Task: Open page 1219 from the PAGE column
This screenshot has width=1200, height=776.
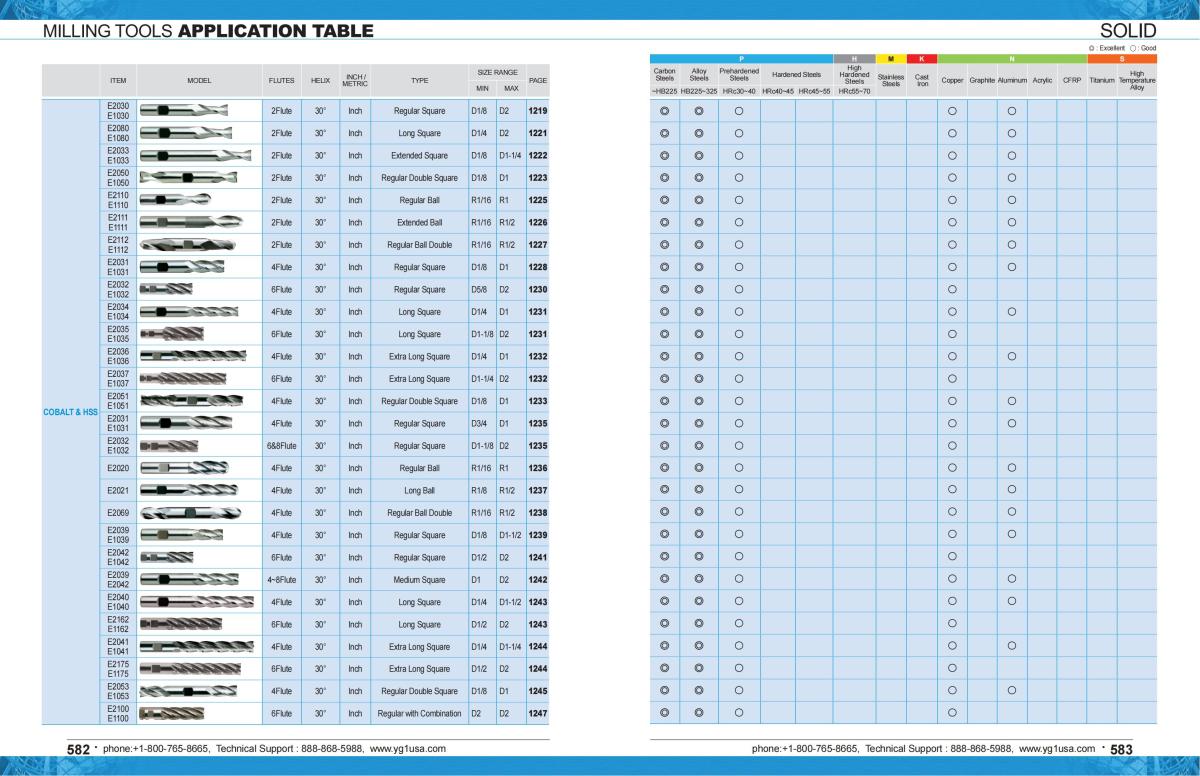Action: click(x=537, y=111)
